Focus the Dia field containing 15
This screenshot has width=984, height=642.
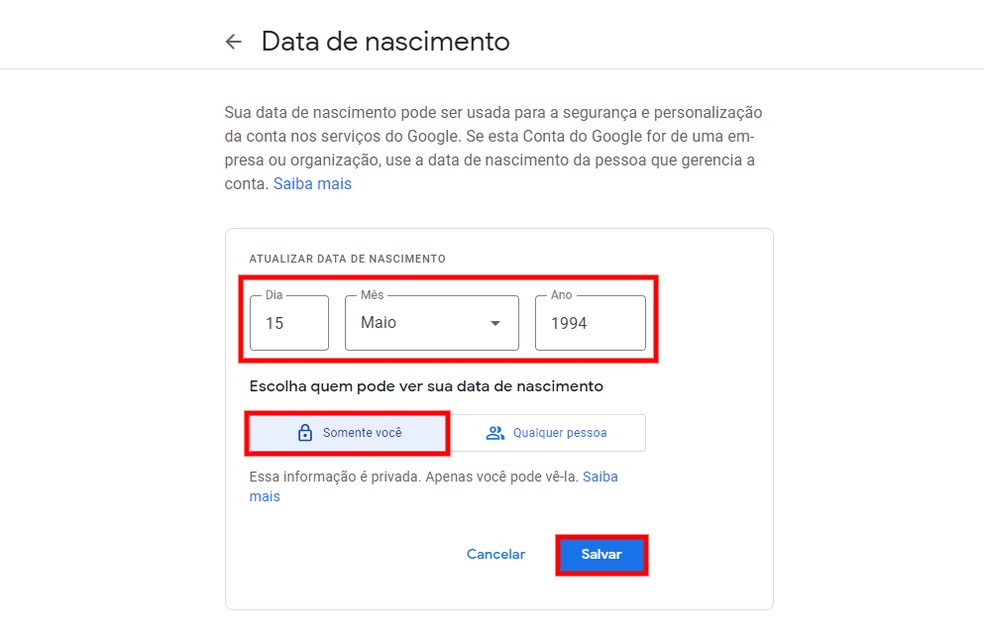click(x=288, y=323)
